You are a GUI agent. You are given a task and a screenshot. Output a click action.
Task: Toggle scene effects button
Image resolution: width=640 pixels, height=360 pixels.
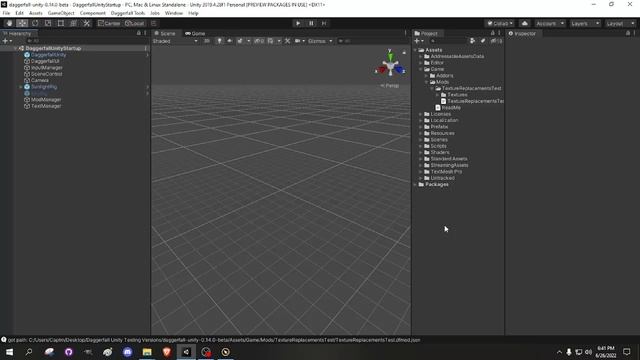coord(240,41)
